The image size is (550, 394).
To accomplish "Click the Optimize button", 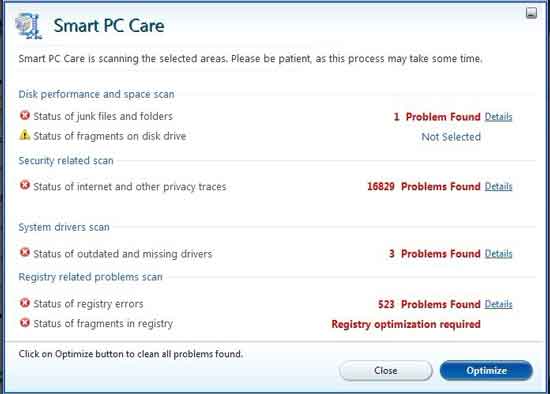I will click(x=486, y=370).
